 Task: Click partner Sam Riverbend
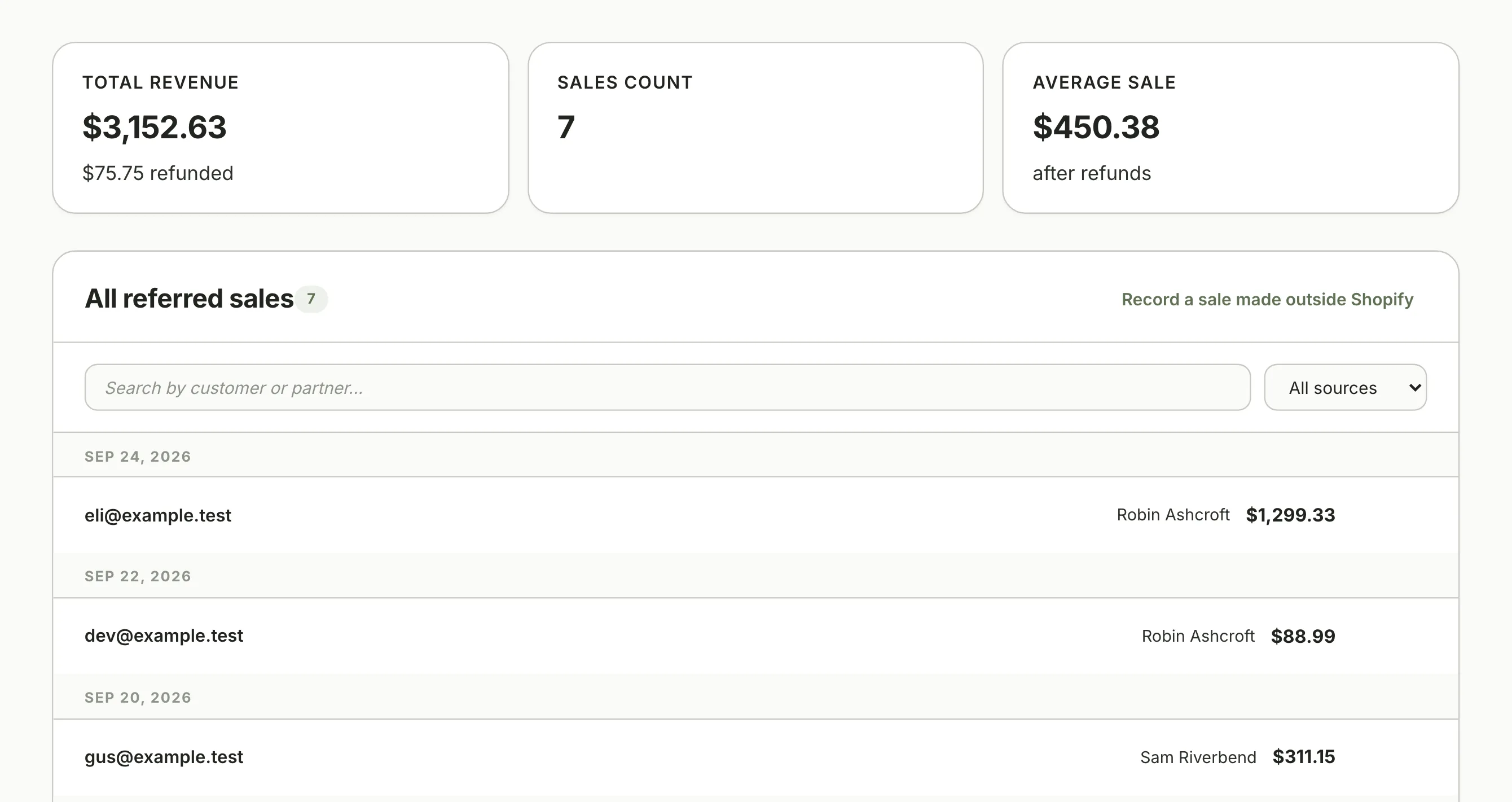pos(1198,757)
